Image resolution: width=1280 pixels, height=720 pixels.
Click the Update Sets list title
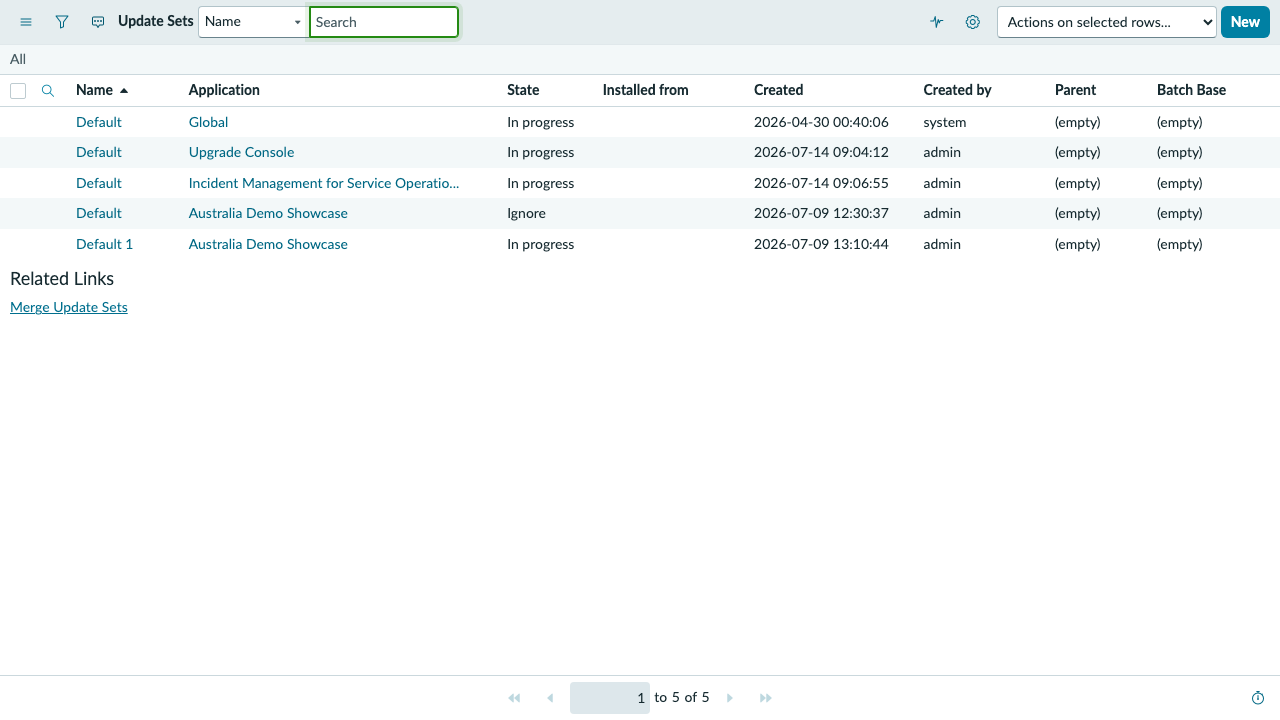pyautogui.click(x=156, y=21)
